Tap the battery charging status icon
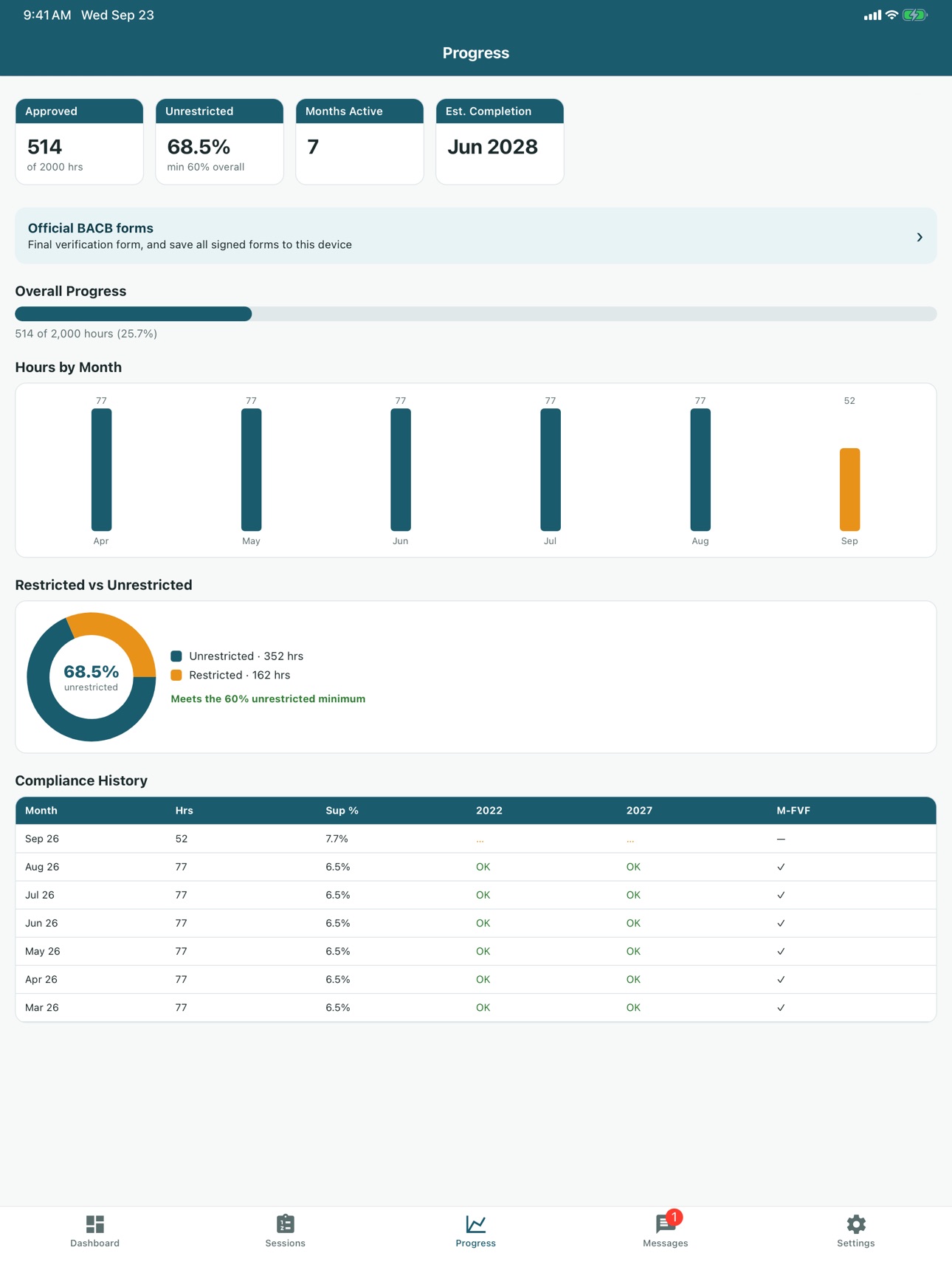The width and height of the screenshot is (952, 1270). point(914,15)
